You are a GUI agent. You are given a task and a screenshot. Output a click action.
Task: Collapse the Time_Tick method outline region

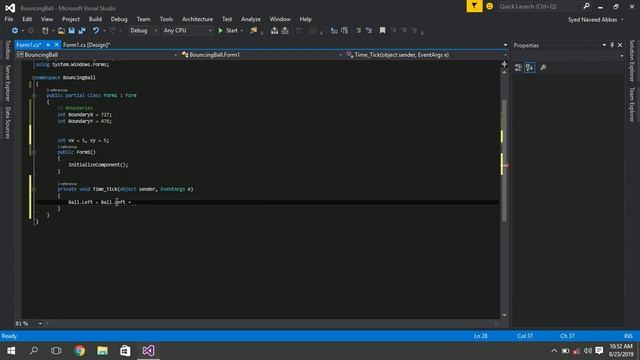click(34, 189)
